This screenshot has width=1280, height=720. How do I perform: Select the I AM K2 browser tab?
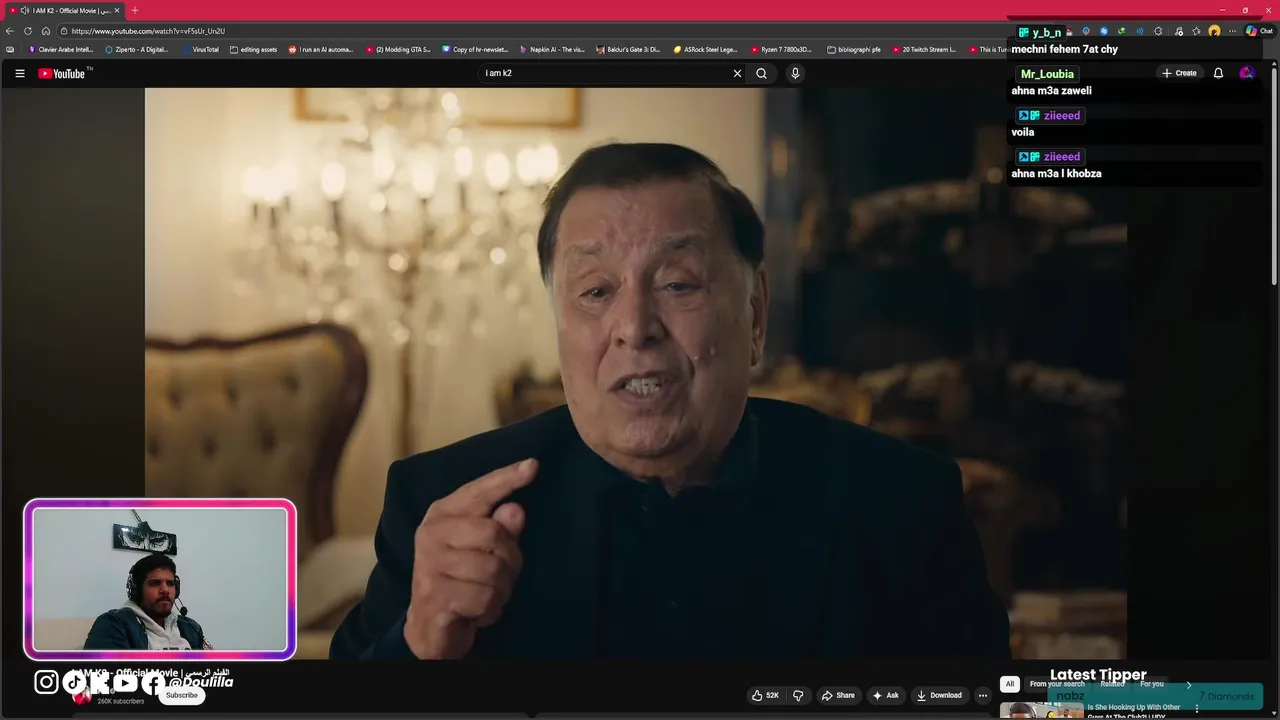click(65, 10)
